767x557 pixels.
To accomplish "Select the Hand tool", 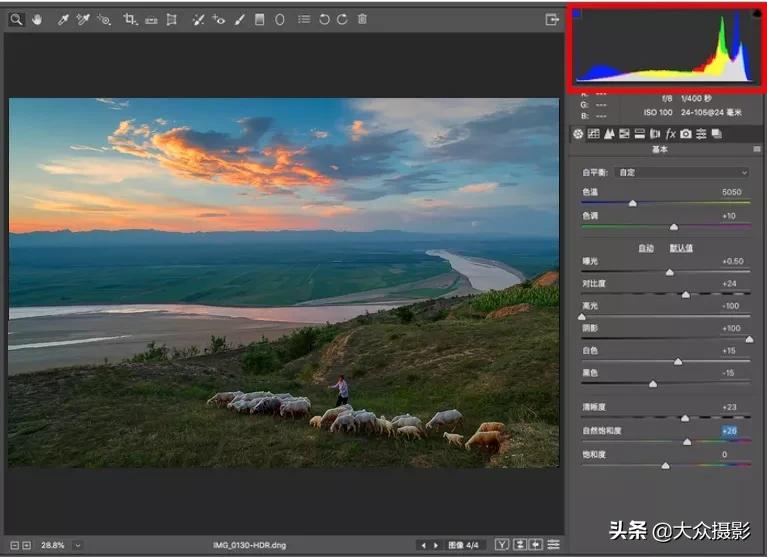I will pos(37,19).
